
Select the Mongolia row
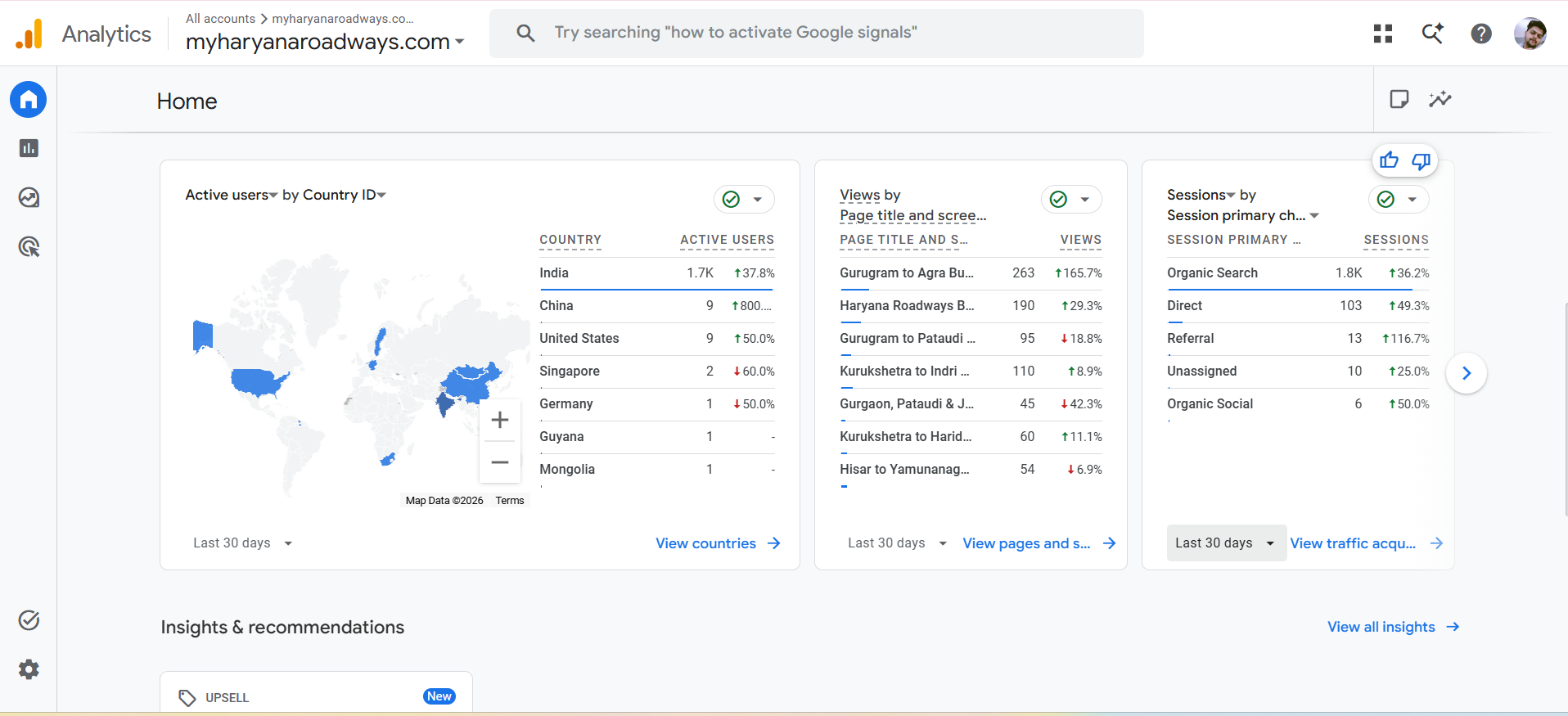(656, 470)
